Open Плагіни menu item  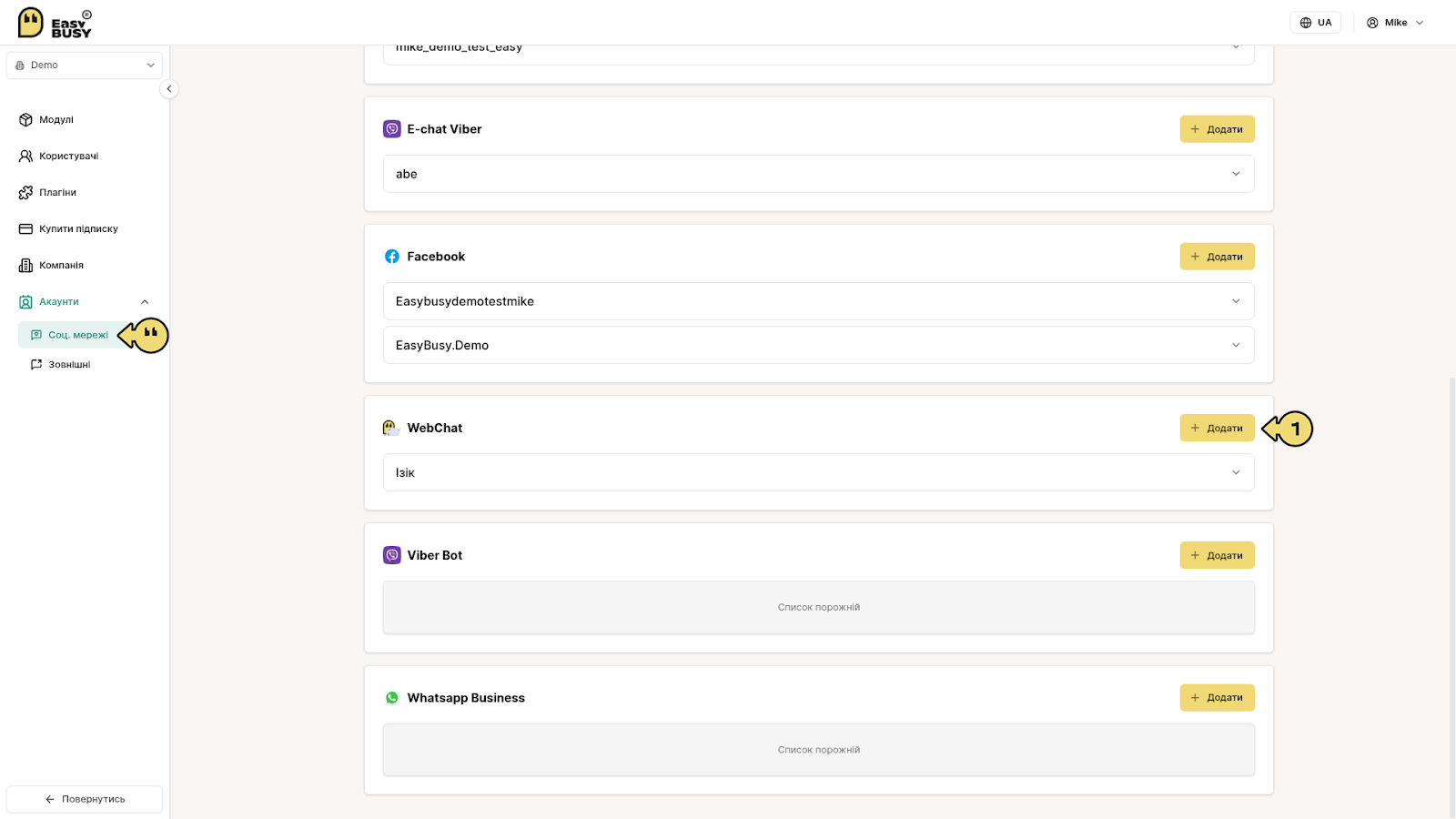(57, 193)
